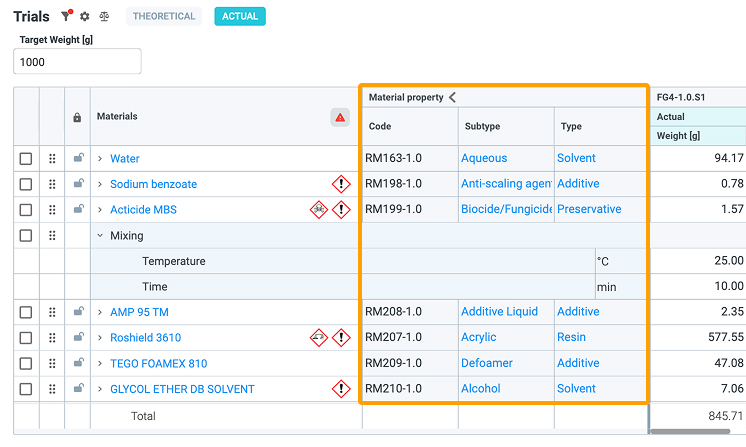
Task: Toggle the unlock icon for Water row
Action: coord(79,157)
